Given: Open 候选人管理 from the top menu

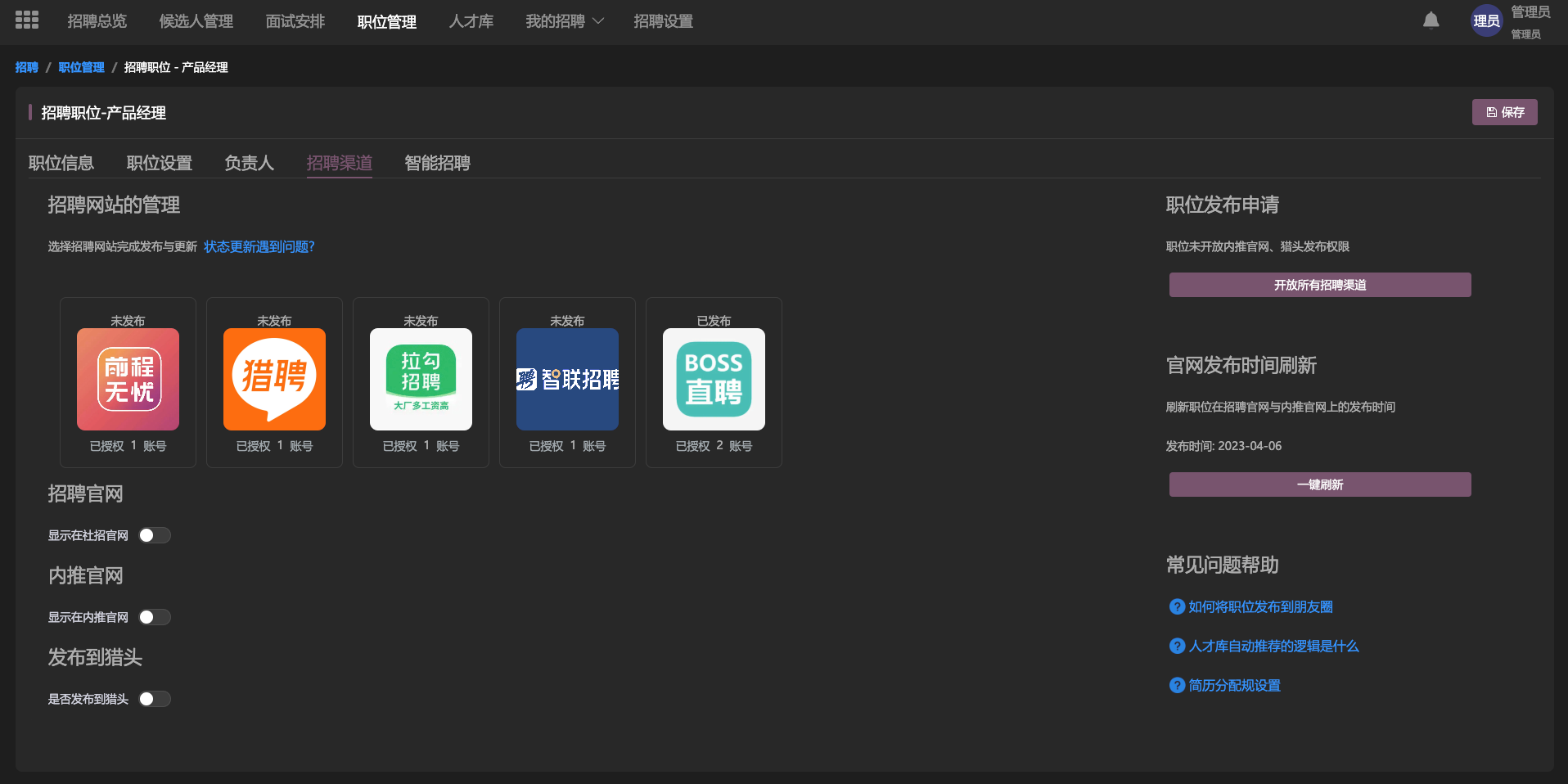Looking at the screenshot, I should tap(196, 21).
